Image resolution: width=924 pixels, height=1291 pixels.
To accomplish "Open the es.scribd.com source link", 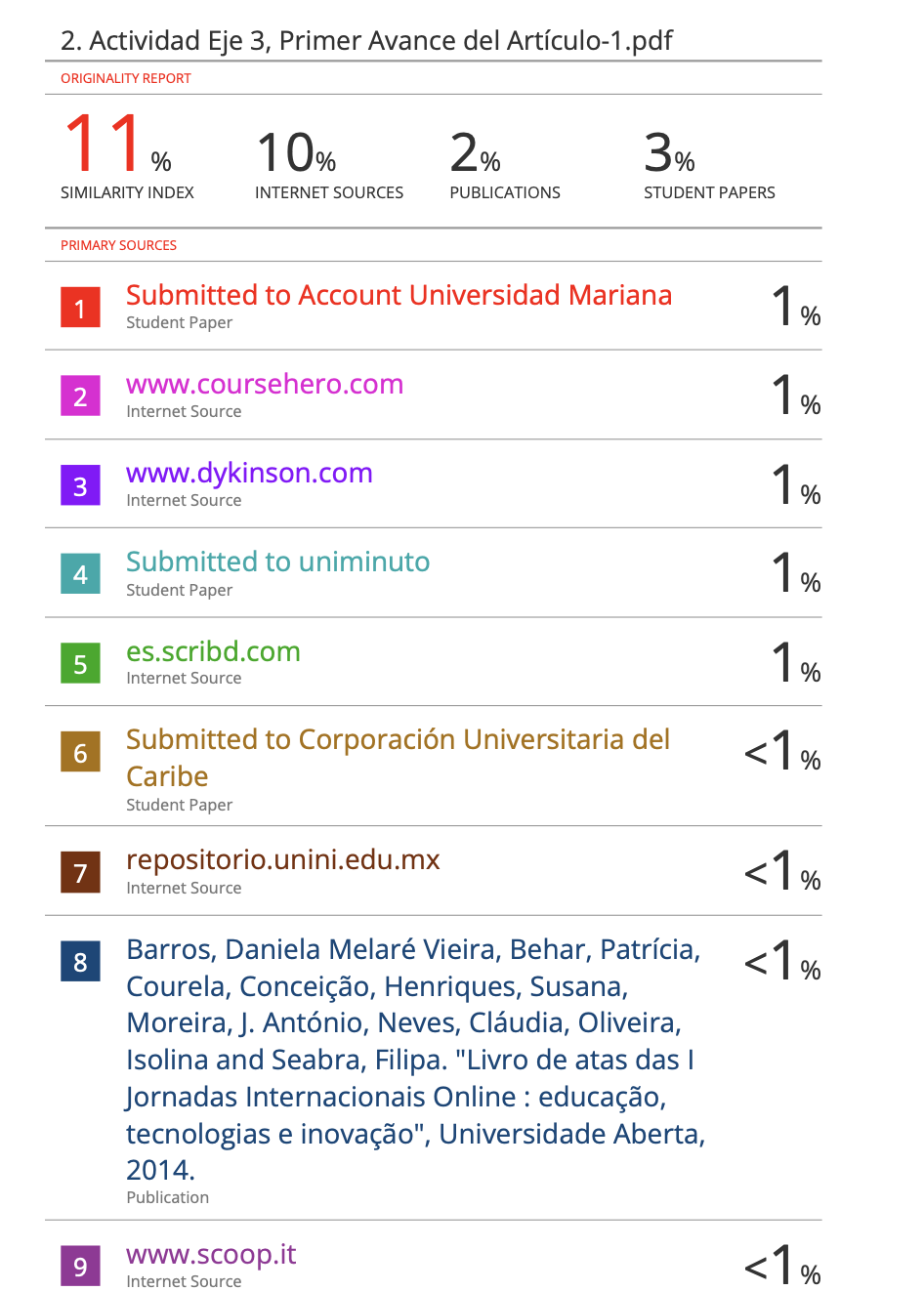I will click(x=213, y=651).
